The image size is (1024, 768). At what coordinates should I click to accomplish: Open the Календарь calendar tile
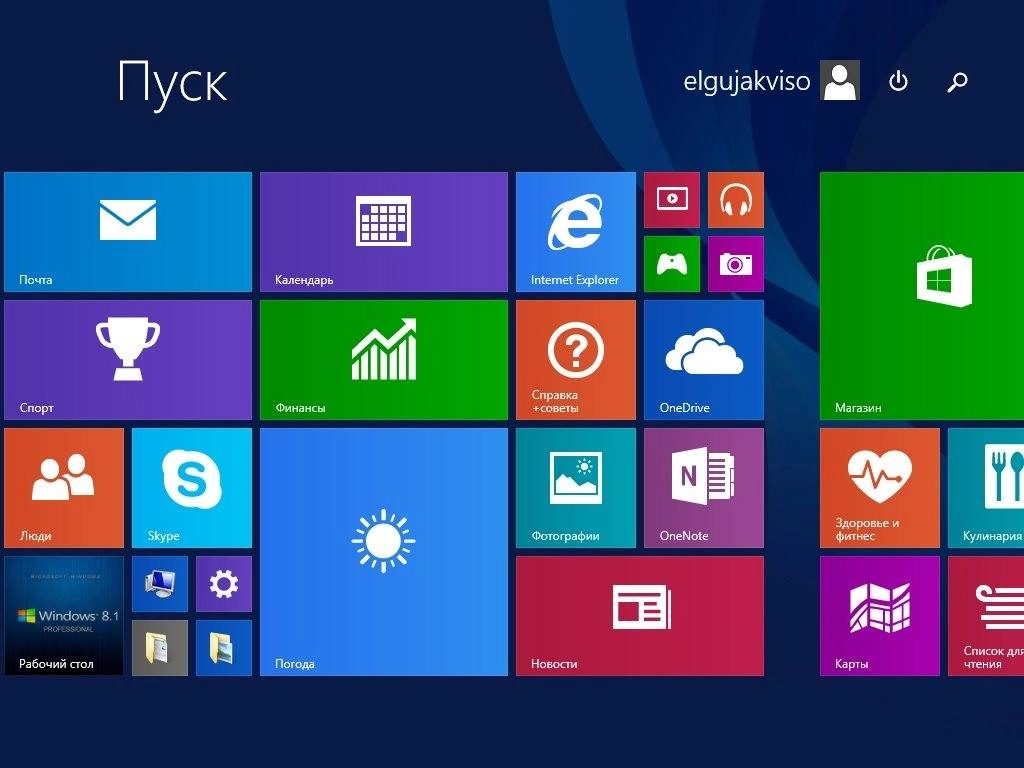tap(384, 232)
